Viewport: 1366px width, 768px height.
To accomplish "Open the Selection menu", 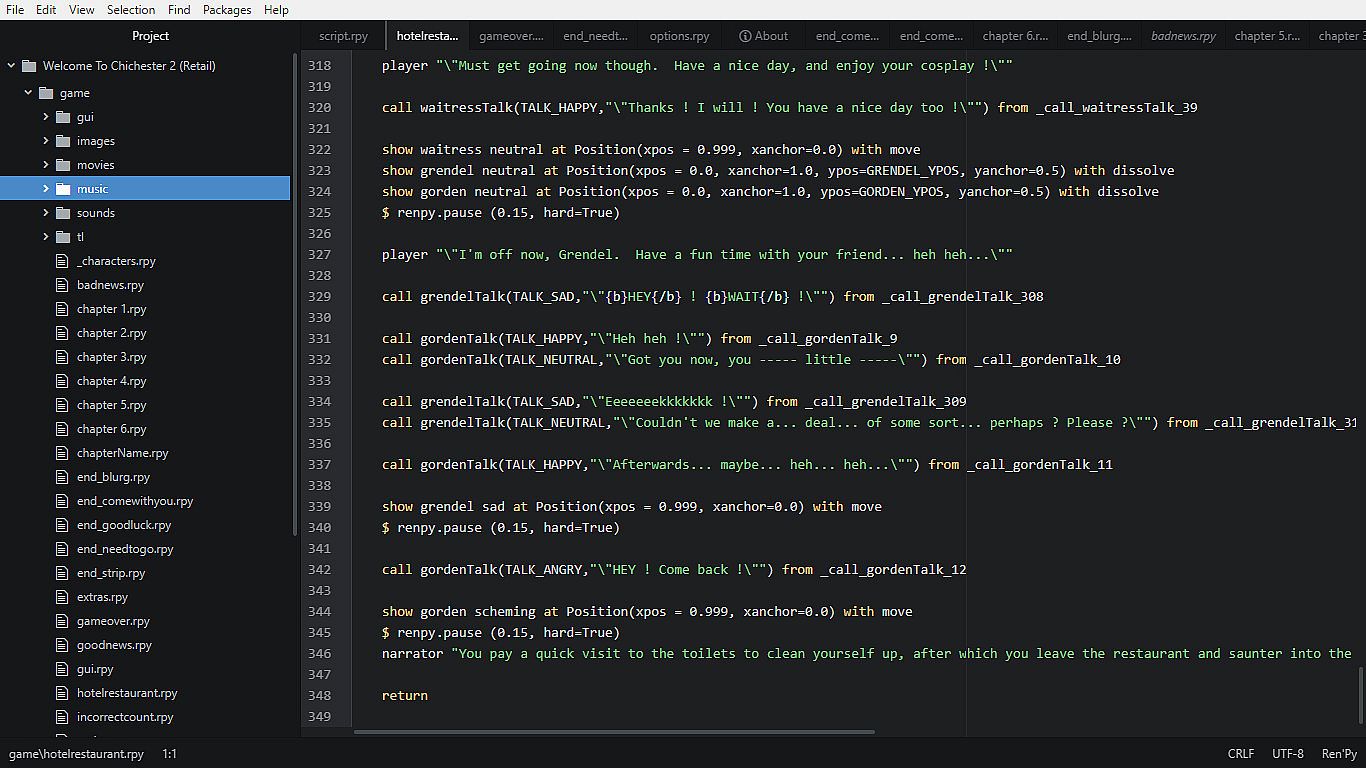I will [x=131, y=10].
